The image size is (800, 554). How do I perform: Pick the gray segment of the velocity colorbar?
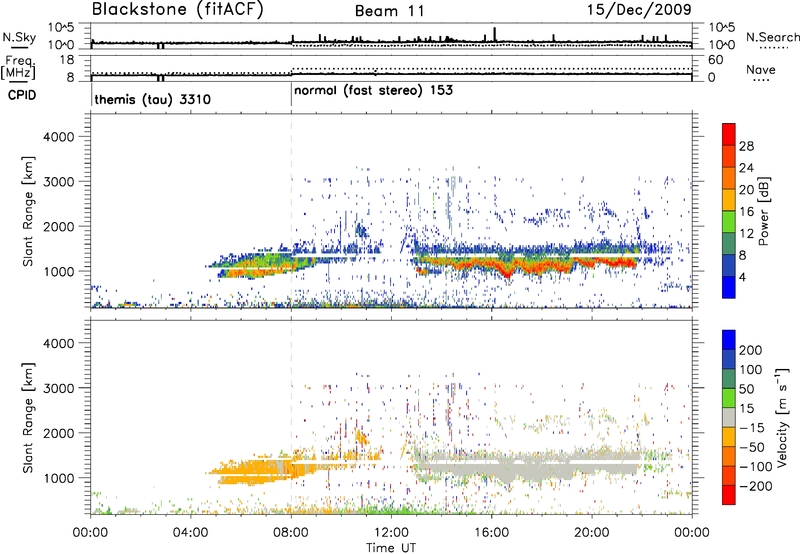(729, 418)
